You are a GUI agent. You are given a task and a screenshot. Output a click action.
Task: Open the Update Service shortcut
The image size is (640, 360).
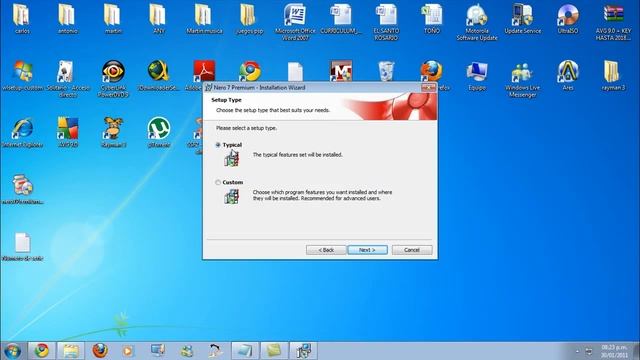(522, 18)
